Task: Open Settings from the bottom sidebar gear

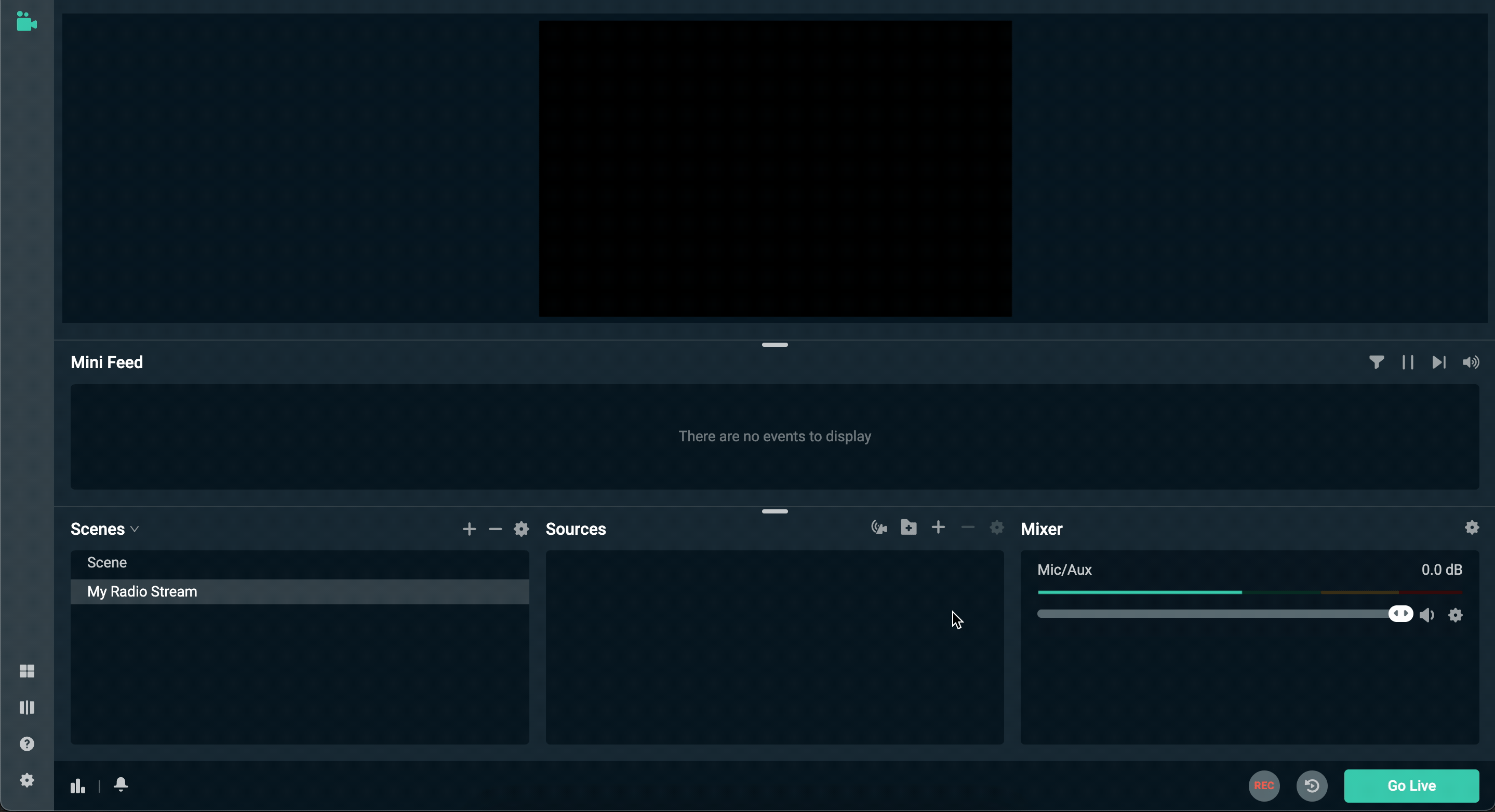Action: (26, 780)
